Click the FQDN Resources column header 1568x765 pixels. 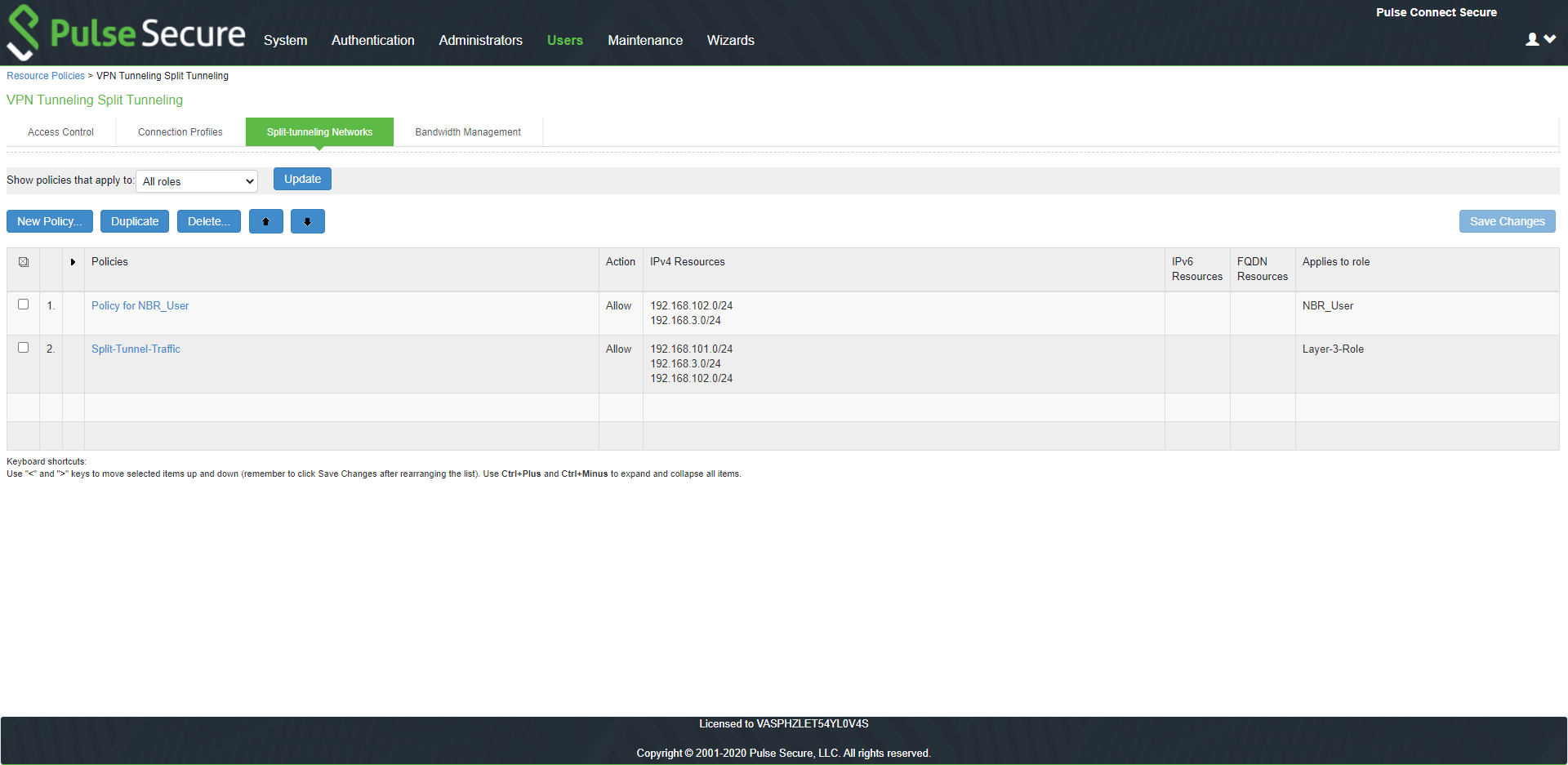point(1263,269)
